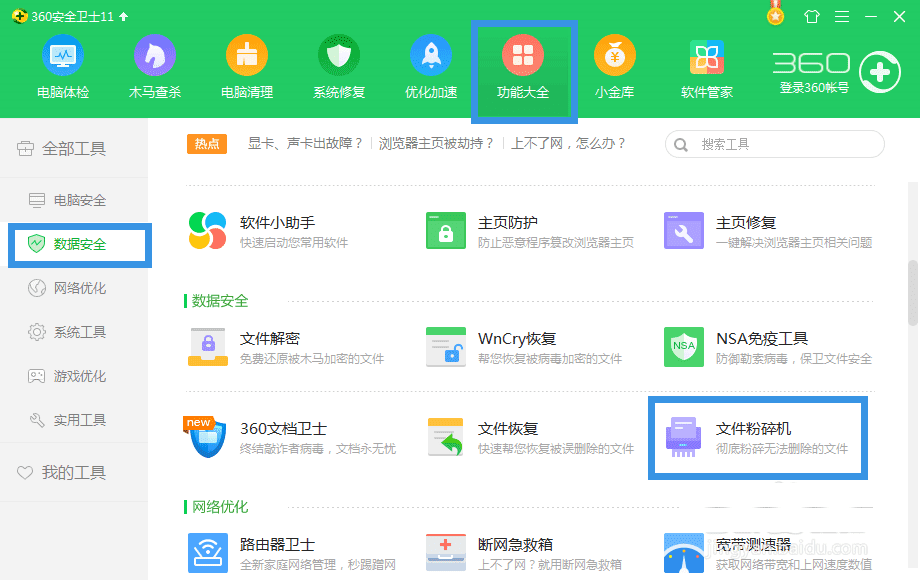The image size is (920, 580).
Task: Open the skin shirt icon
Action: [x=812, y=16]
